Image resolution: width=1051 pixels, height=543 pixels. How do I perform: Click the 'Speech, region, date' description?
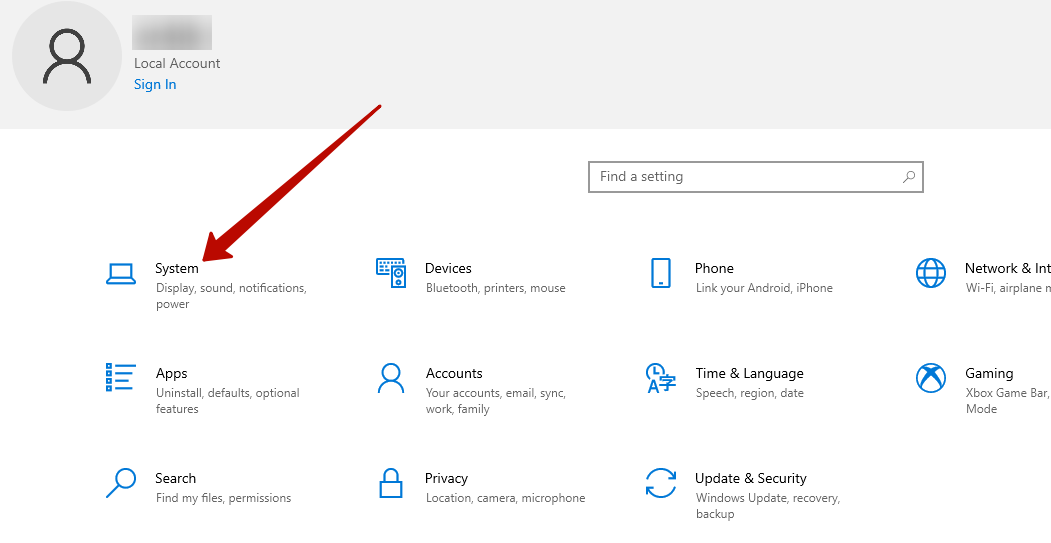[749, 393]
